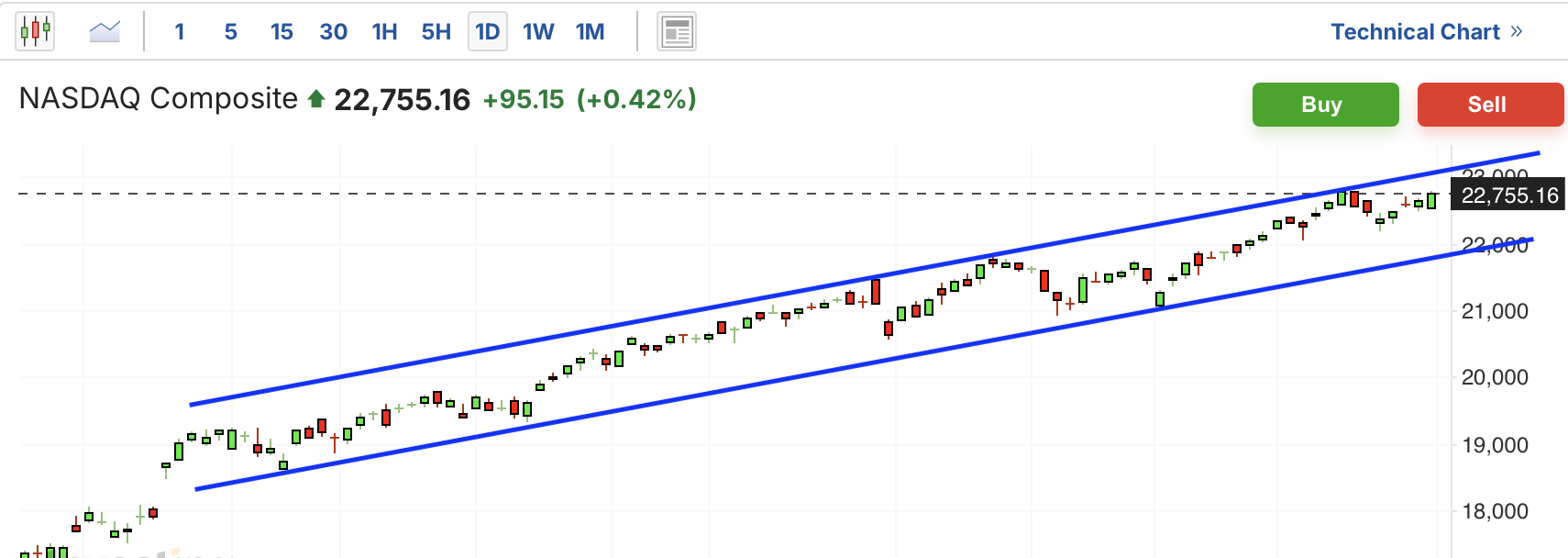The height and width of the screenshot is (558, 1568).
Task: Choose the 5H timeframe
Action: click(x=436, y=32)
